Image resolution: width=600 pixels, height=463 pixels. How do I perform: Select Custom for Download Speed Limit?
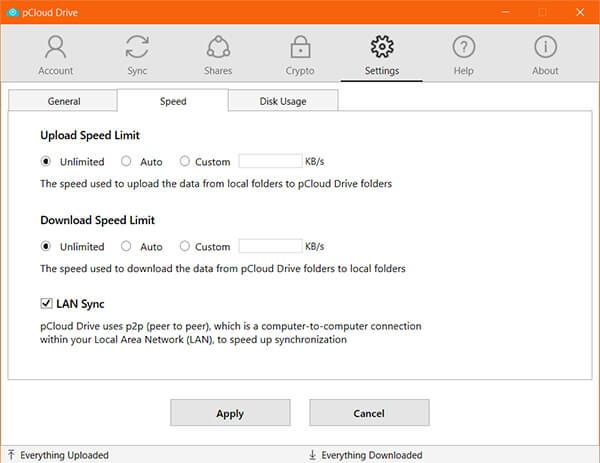(184, 246)
